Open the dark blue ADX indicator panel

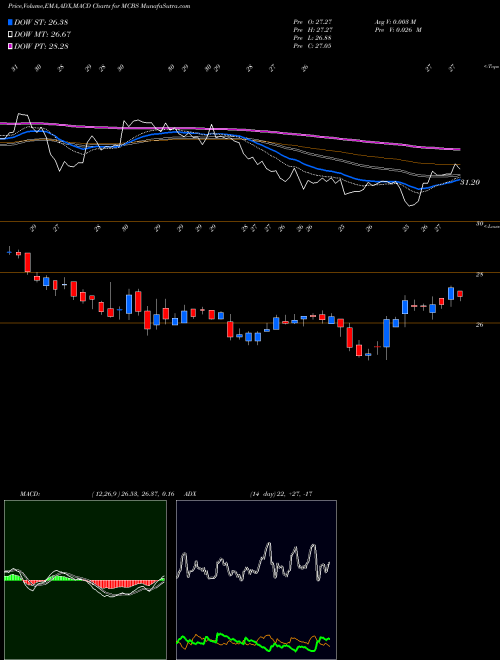coord(256,580)
